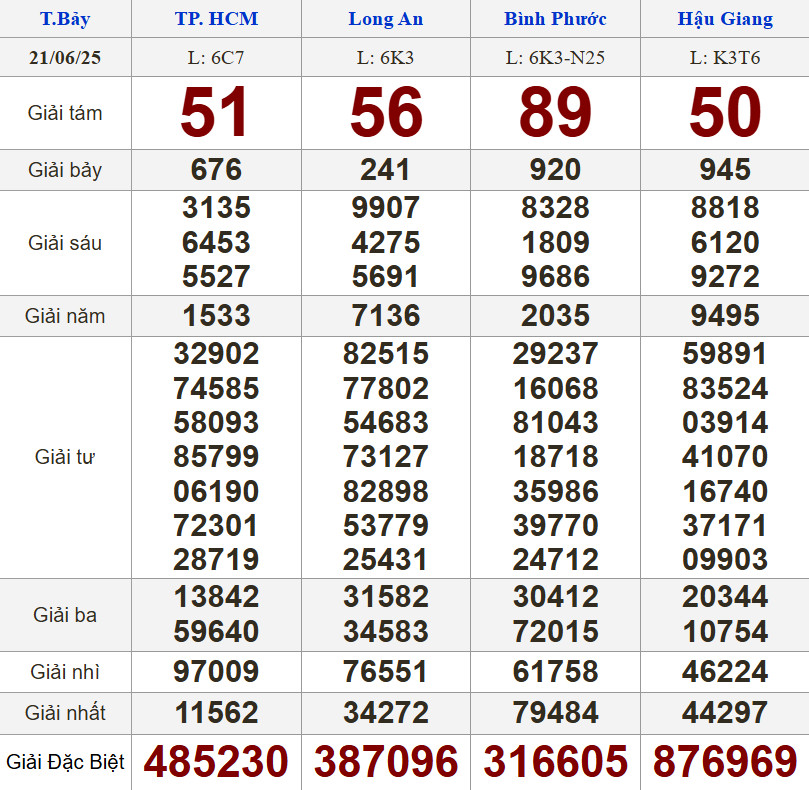
Task: Click Long An special prize 387096
Action: [386, 762]
